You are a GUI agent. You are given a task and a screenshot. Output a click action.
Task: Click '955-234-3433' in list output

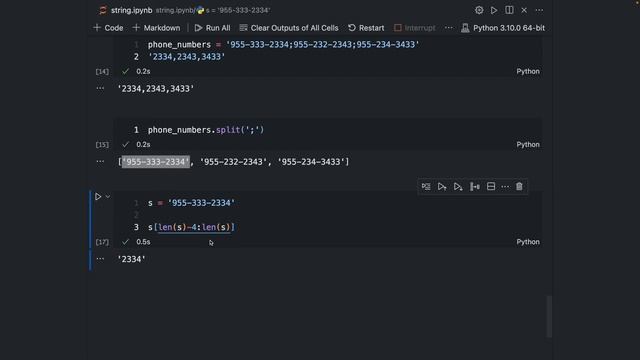pyautogui.click(x=311, y=162)
